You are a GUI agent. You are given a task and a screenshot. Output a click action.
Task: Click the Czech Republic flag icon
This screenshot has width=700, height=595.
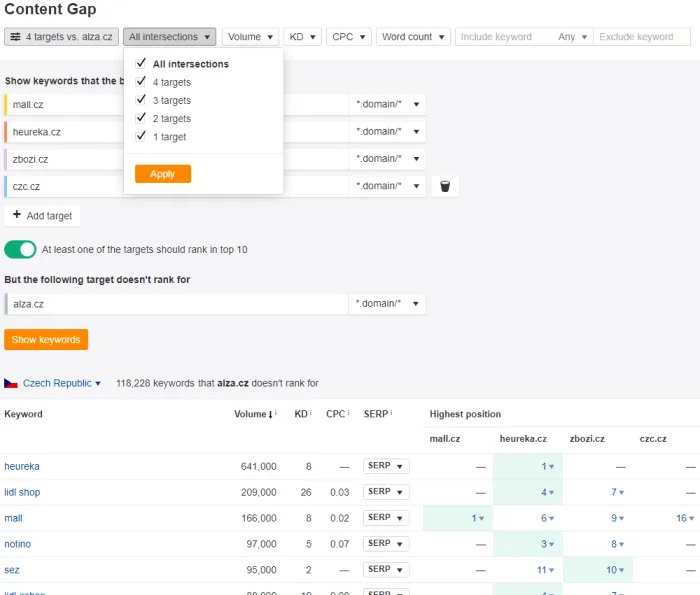(11, 383)
